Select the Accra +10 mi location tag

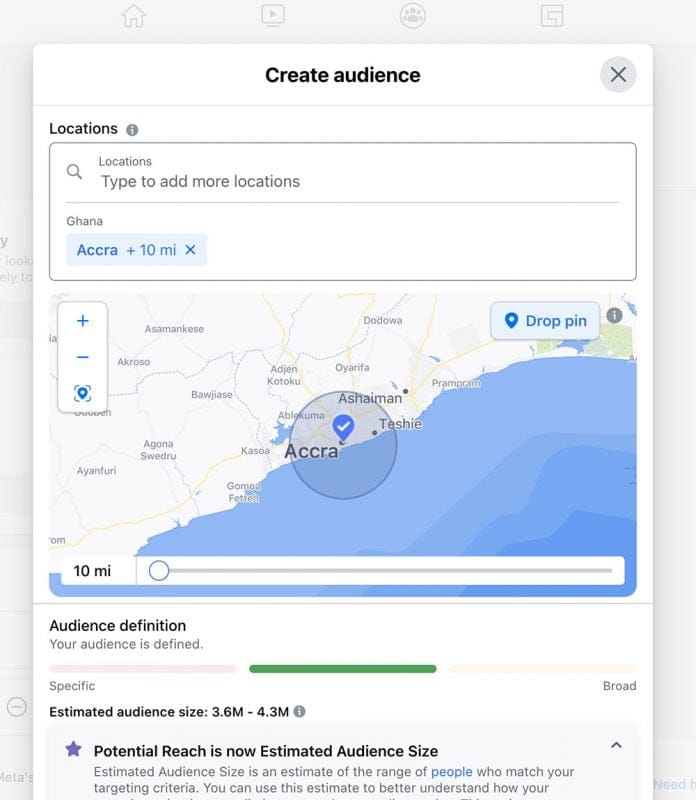tap(136, 249)
